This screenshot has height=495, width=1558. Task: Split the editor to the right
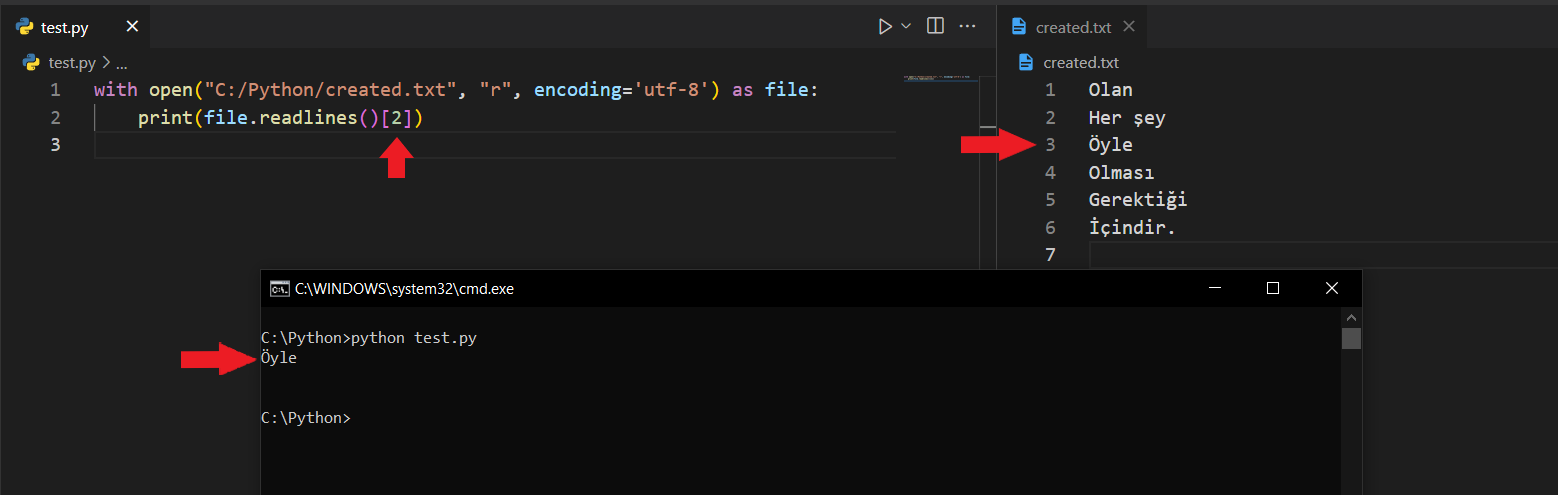point(936,27)
